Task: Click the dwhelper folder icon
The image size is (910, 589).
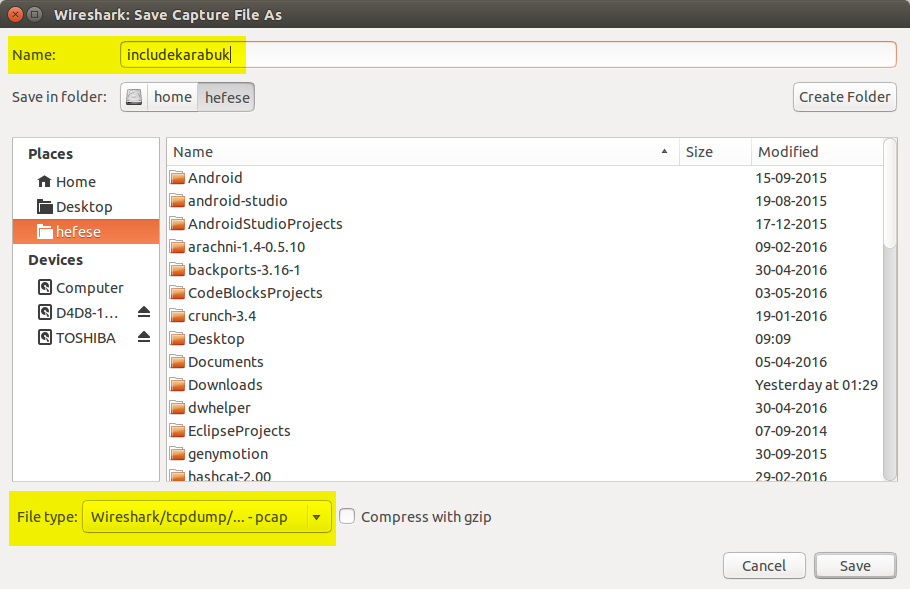Action: (x=178, y=408)
